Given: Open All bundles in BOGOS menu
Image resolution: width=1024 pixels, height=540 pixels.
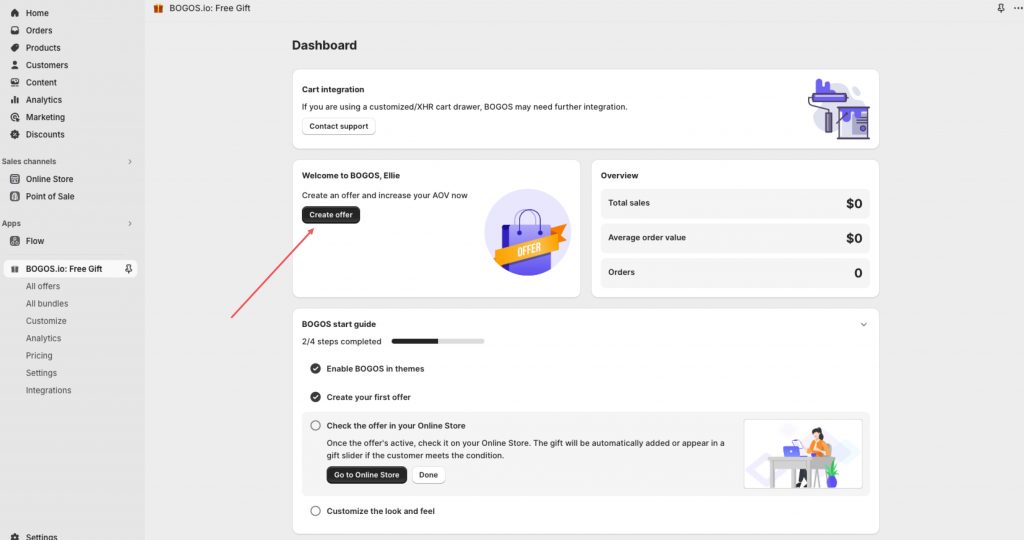Looking at the screenshot, I should (x=47, y=304).
